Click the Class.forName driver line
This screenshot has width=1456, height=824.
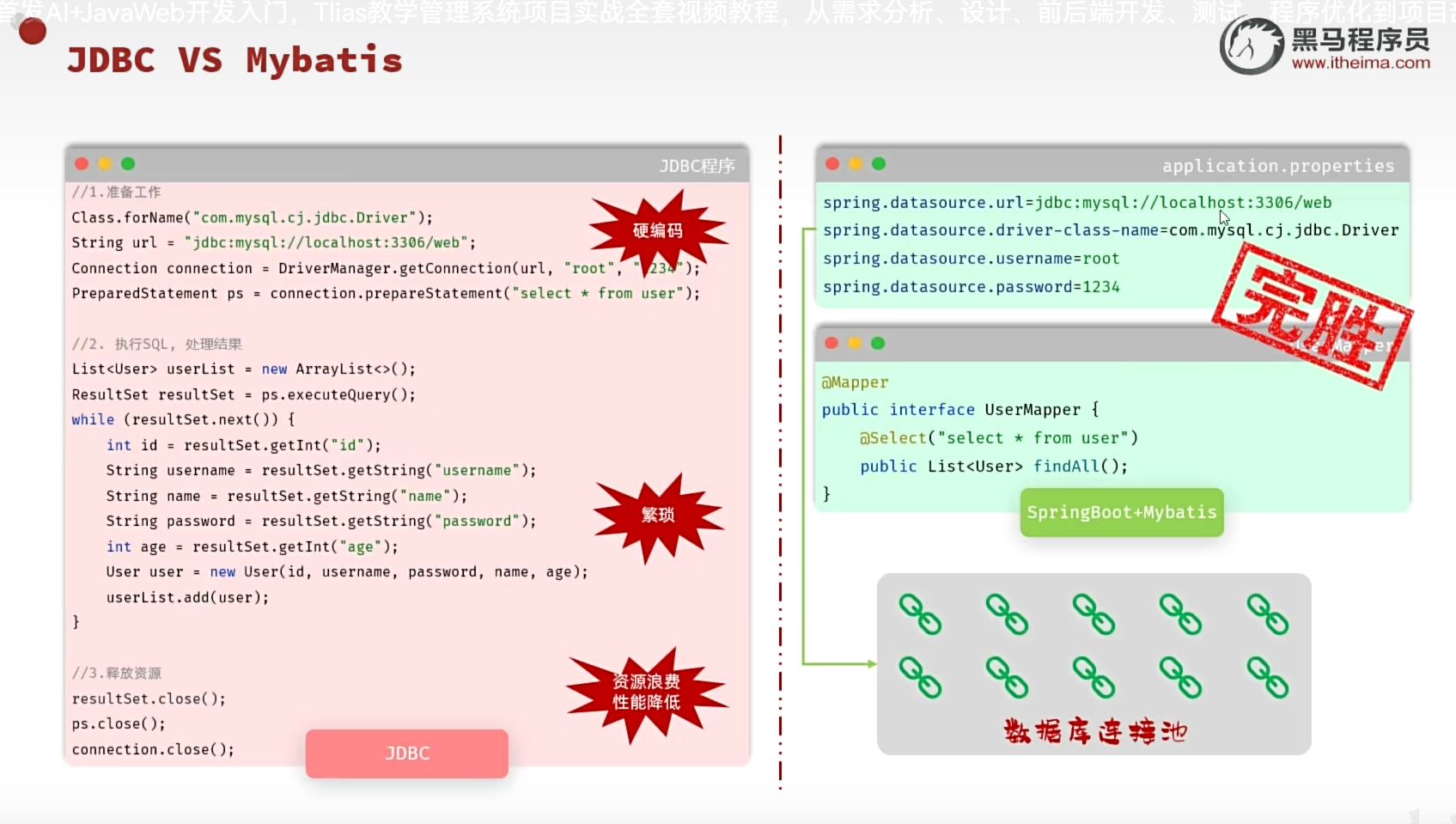coord(253,217)
